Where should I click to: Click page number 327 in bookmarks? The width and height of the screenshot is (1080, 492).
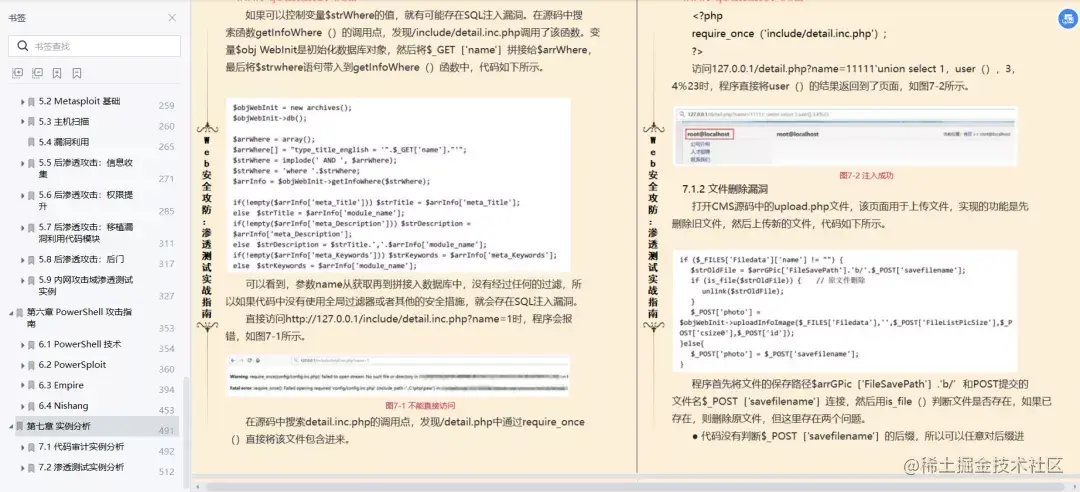click(166, 296)
